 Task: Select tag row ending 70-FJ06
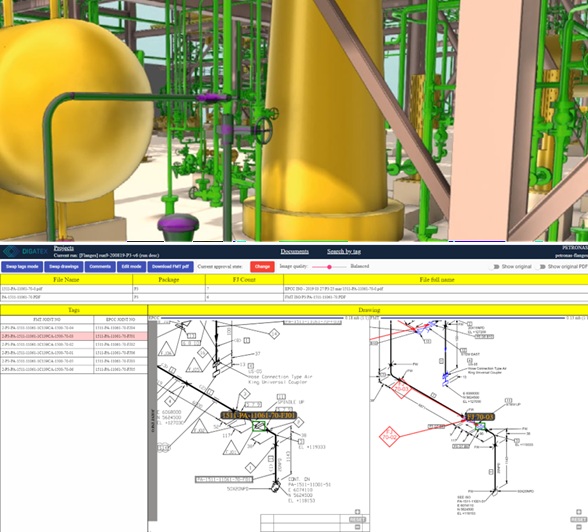click(x=74, y=353)
